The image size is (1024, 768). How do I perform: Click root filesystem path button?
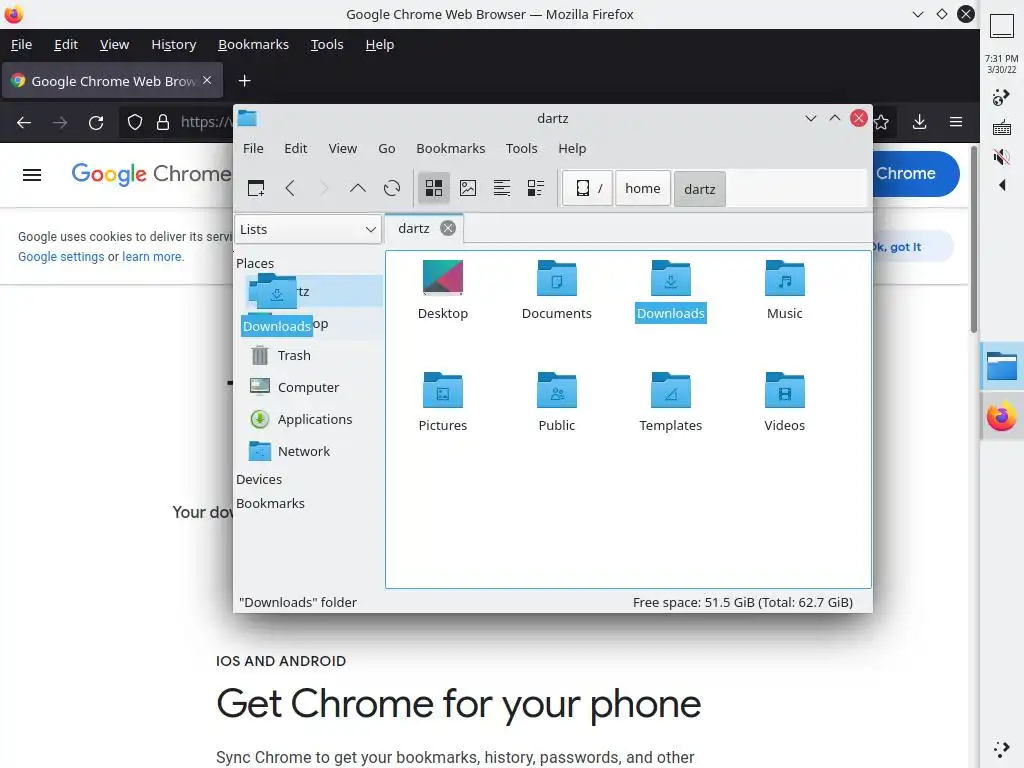(x=588, y=189)
